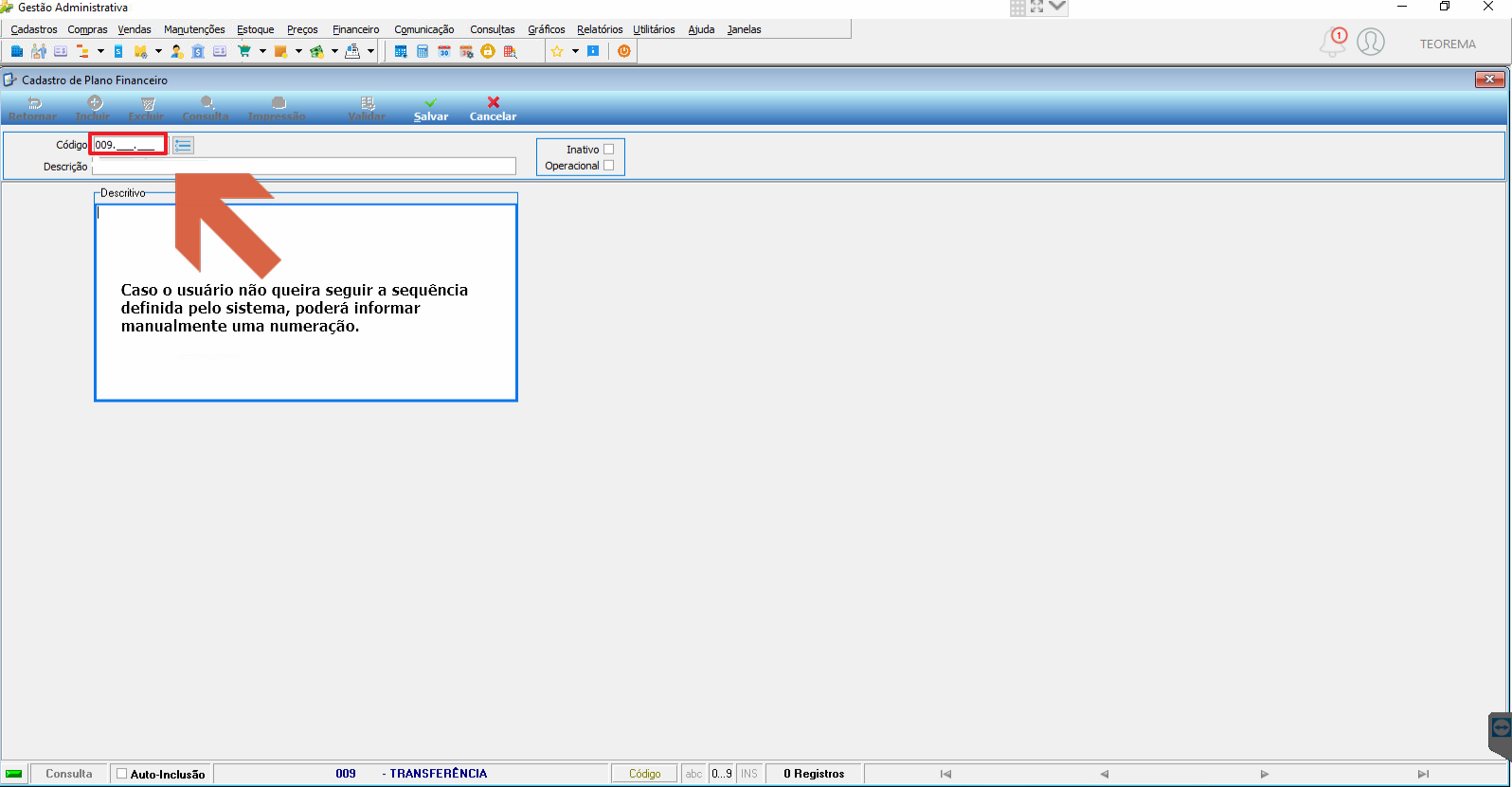Screen dimensions: 1512x787
Task: Open the green money toolbar icon
Action: pyautogui.click(x=316, y=51)
